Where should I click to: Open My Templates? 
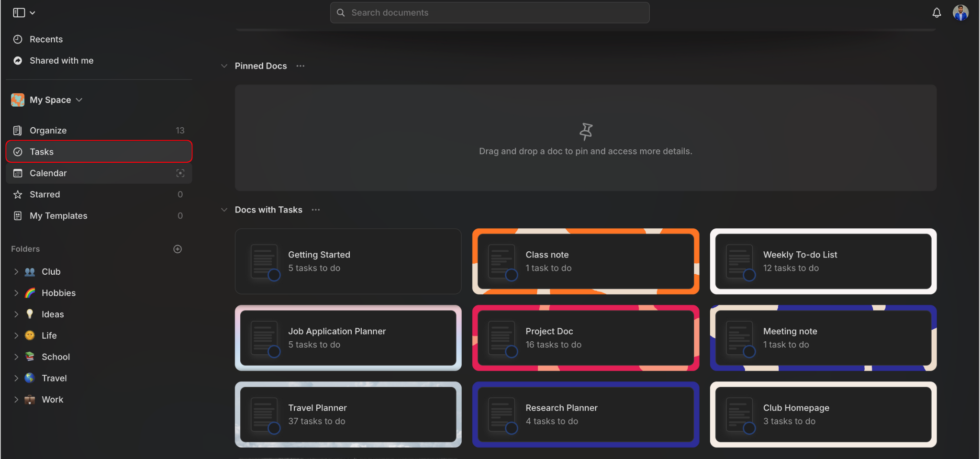(58, 216)
